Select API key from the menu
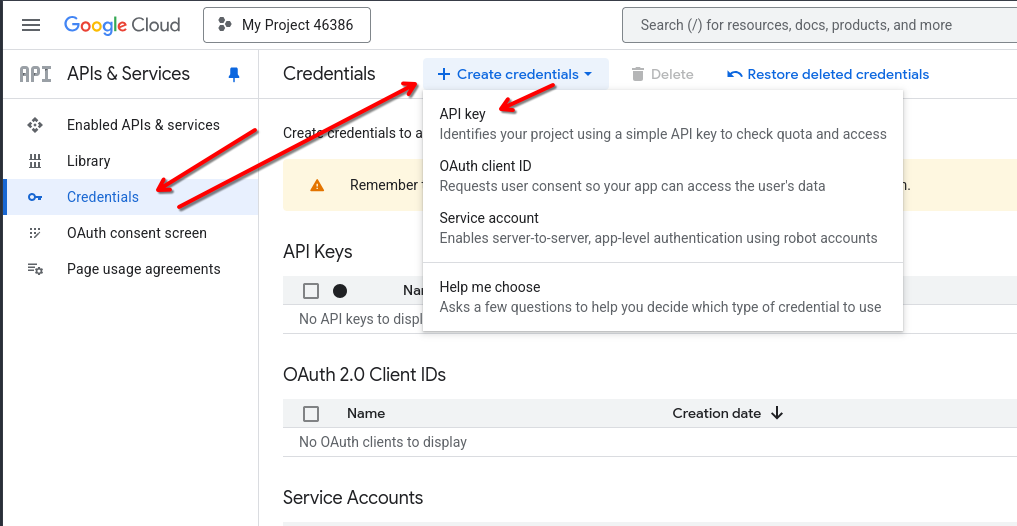The height and width of the screenshot is (526, 1017). (x=463, y=114)
